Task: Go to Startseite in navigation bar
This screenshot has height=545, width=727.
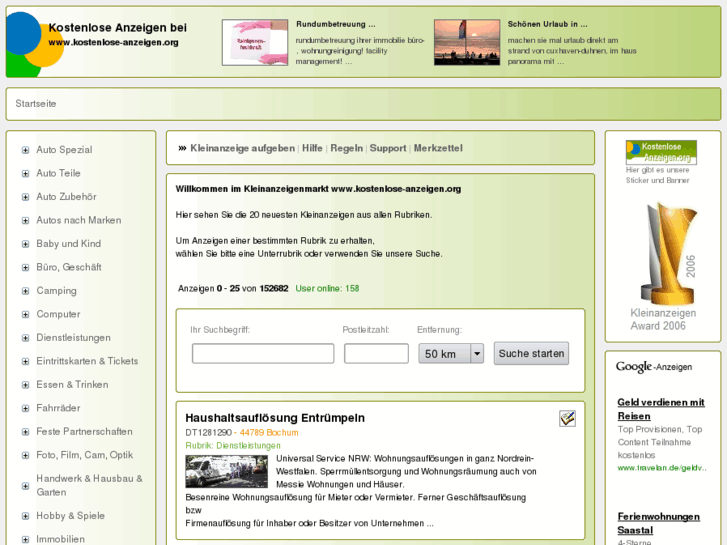Action: (36, 104)
